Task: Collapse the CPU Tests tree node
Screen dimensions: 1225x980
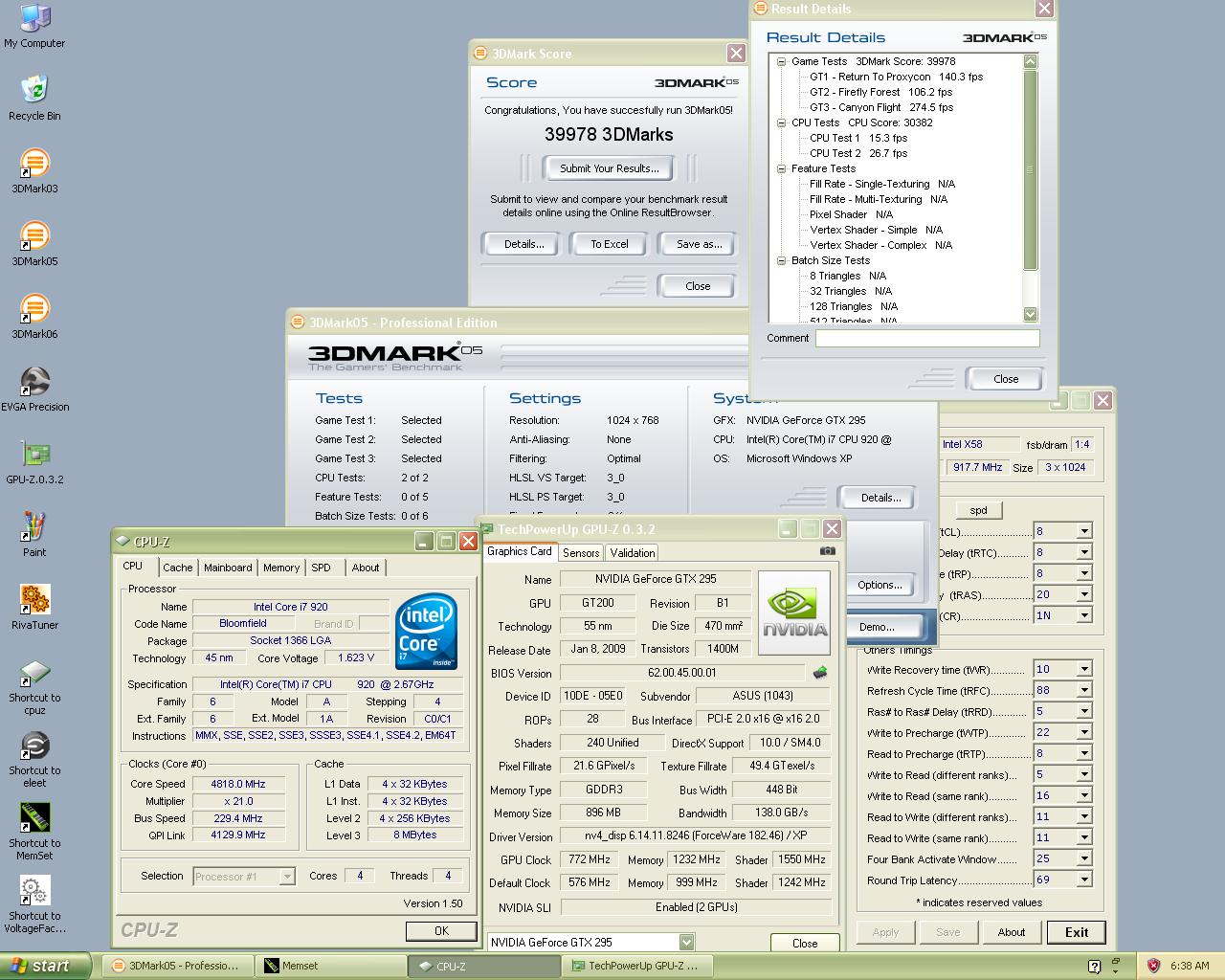Action: pos(782,122)
